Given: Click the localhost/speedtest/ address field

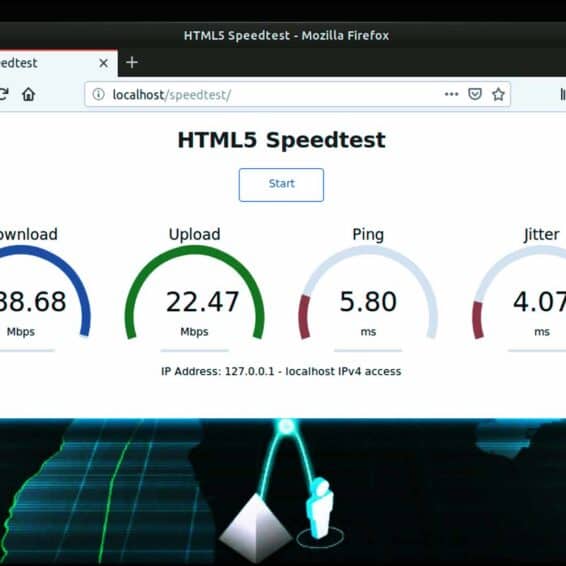Looking at the screenshot, I should [x=297, y=95].
